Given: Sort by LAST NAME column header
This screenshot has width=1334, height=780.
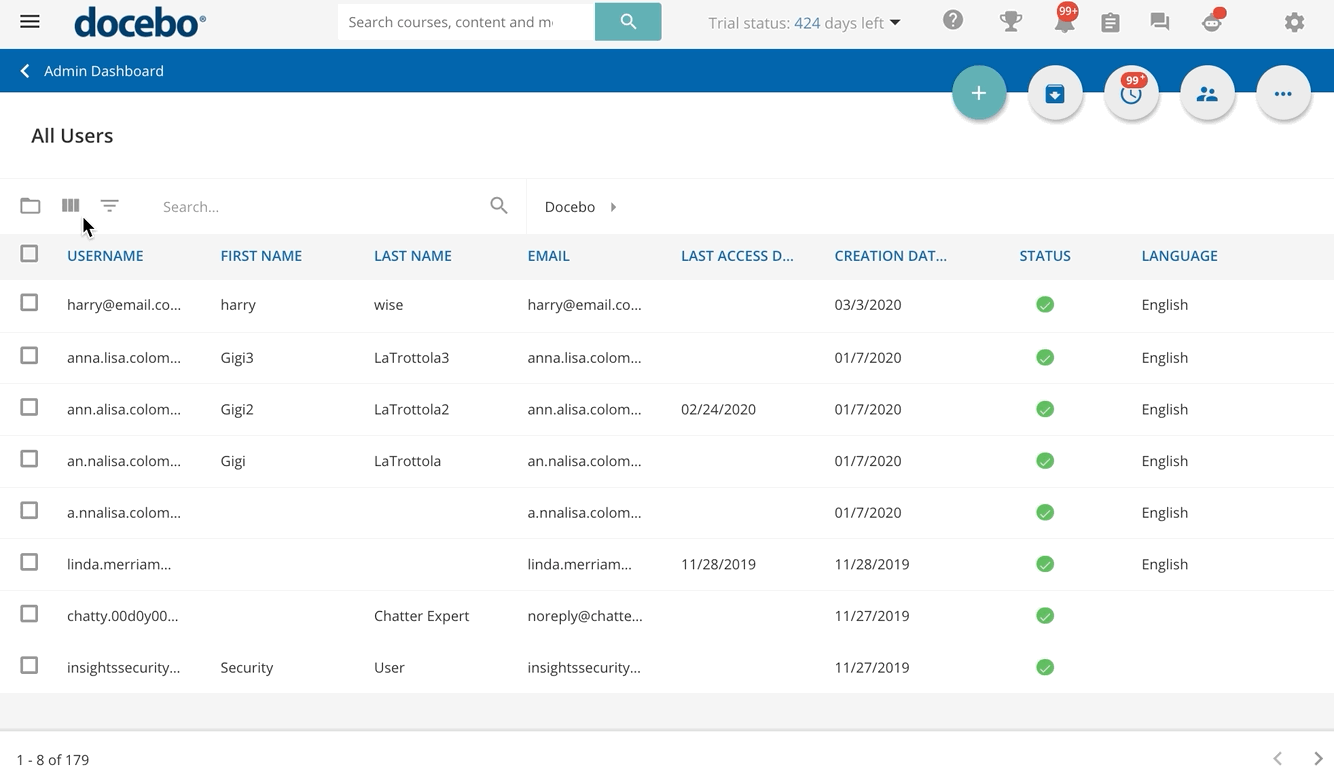Looking at the screenshot, I should 413,256.
